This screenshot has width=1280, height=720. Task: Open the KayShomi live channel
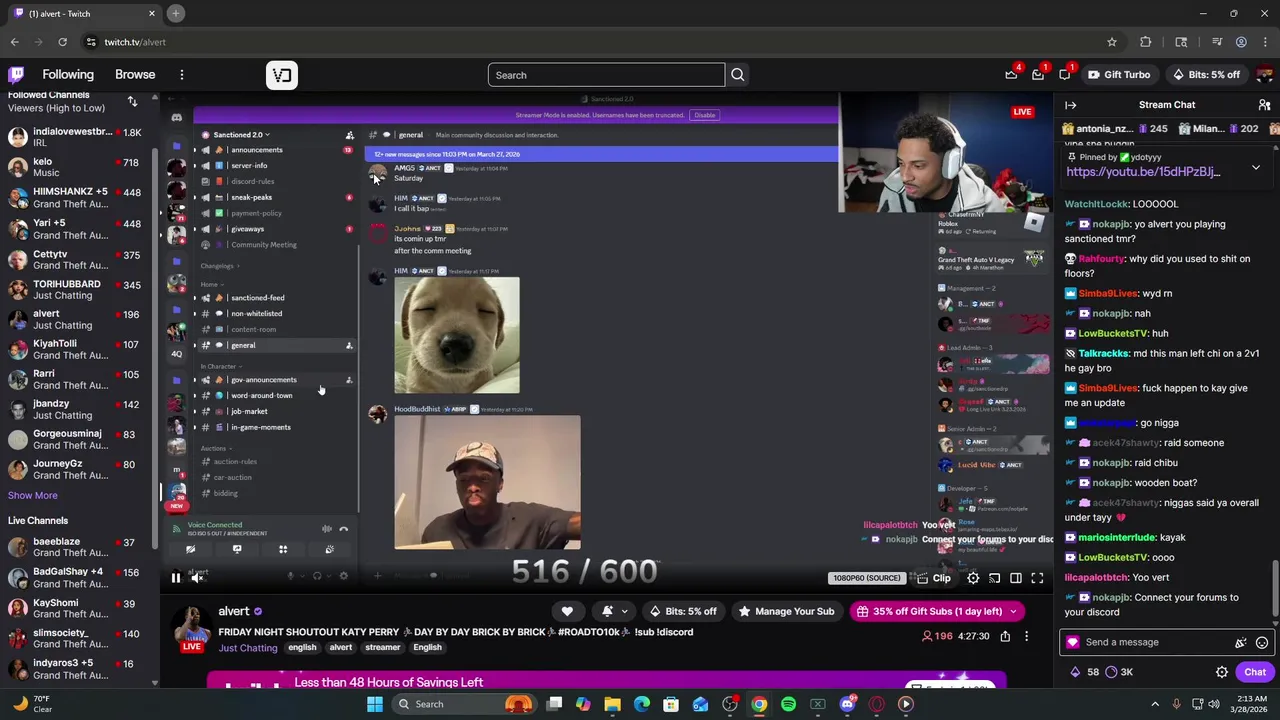click(x=76, y=608)
